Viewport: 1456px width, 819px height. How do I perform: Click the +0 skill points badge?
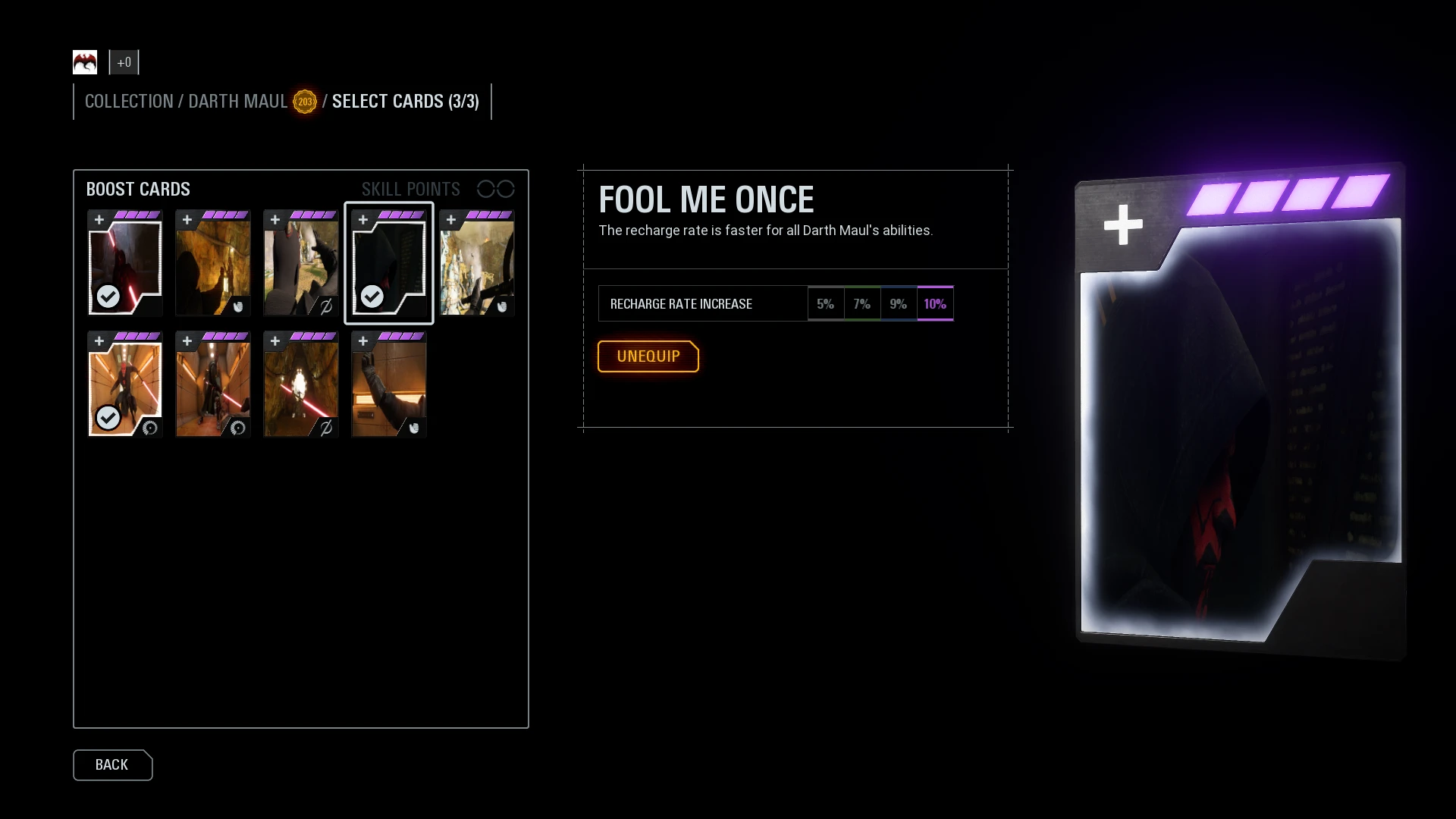coord(124,62)
